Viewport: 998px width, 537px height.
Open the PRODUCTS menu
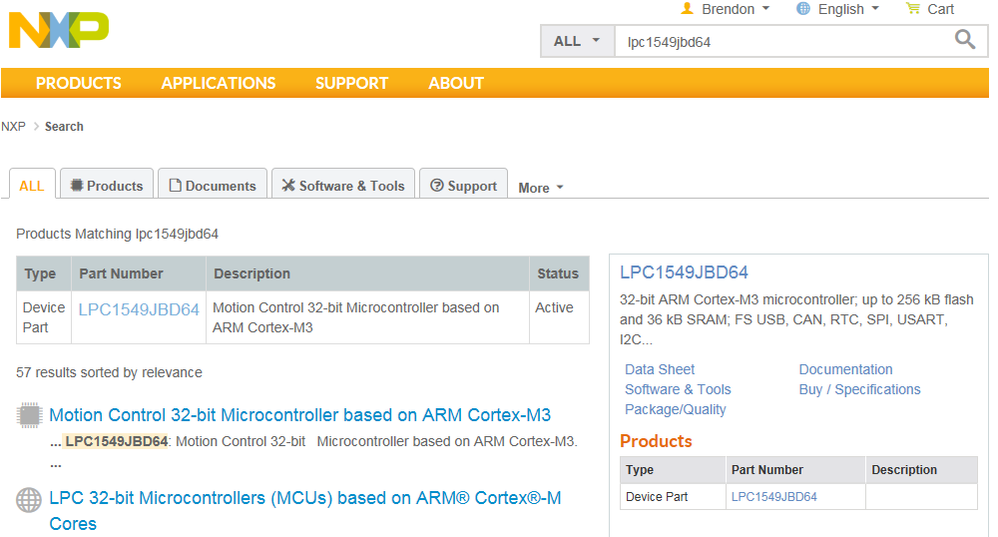78,83
